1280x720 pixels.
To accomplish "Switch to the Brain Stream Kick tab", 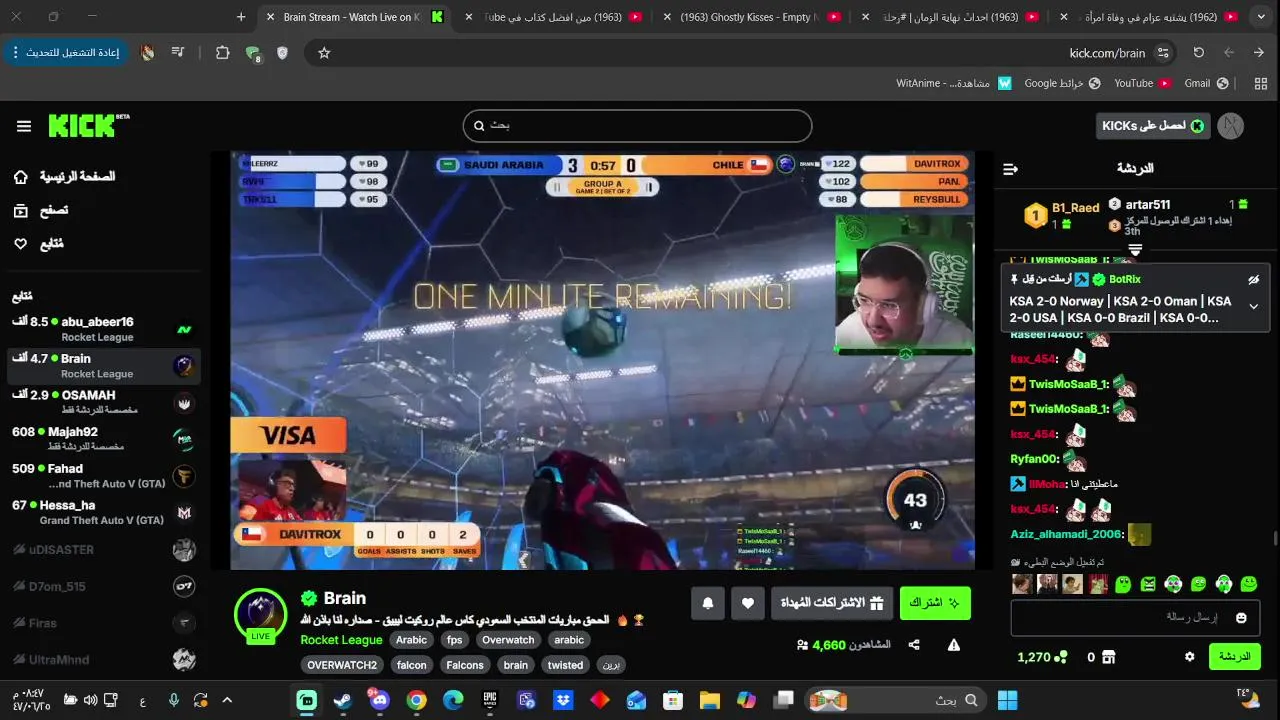I will click(351, 17).
